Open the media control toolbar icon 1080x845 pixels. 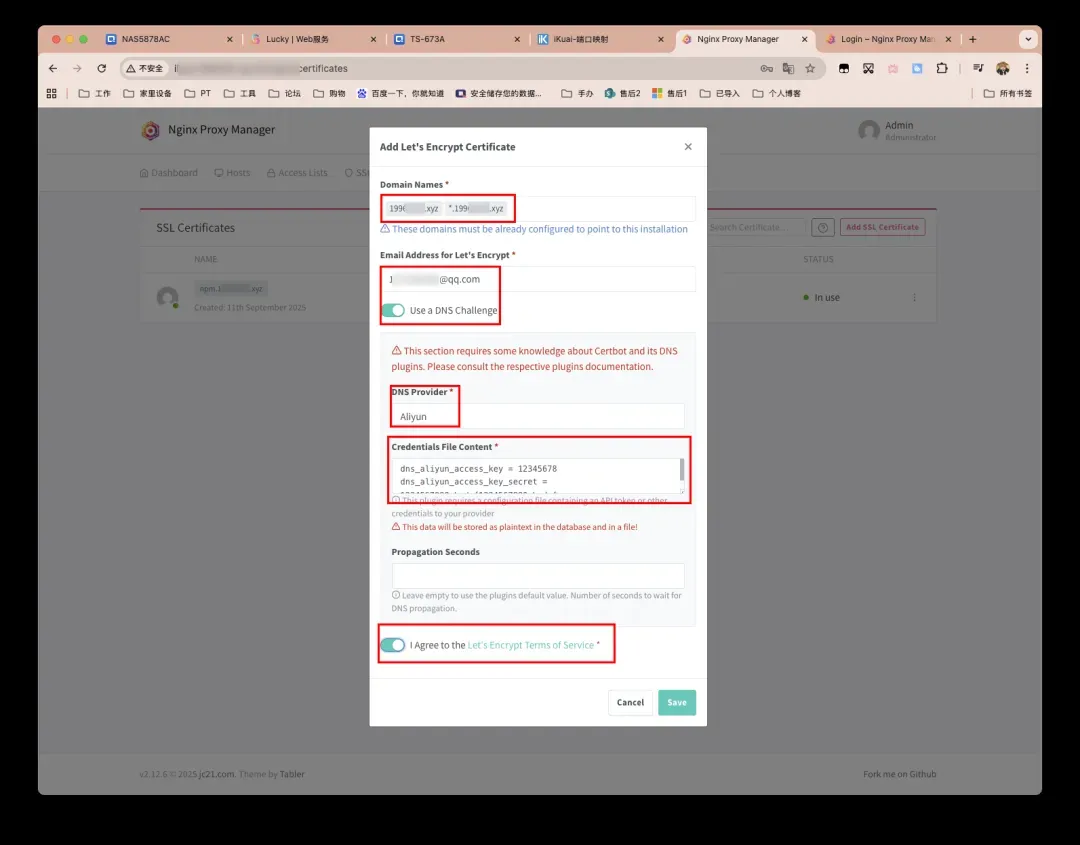(x=978, y=68)
